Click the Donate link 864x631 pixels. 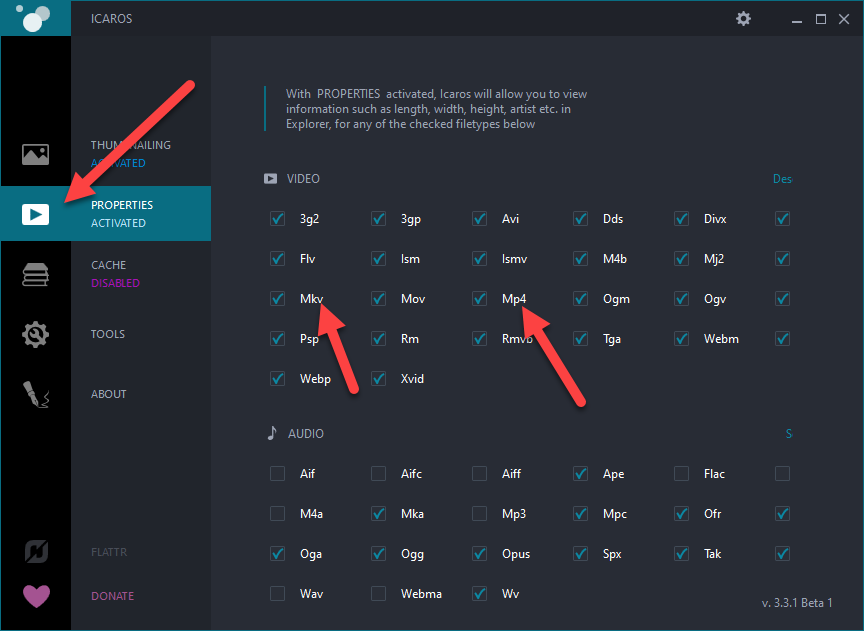pos(112,596)
